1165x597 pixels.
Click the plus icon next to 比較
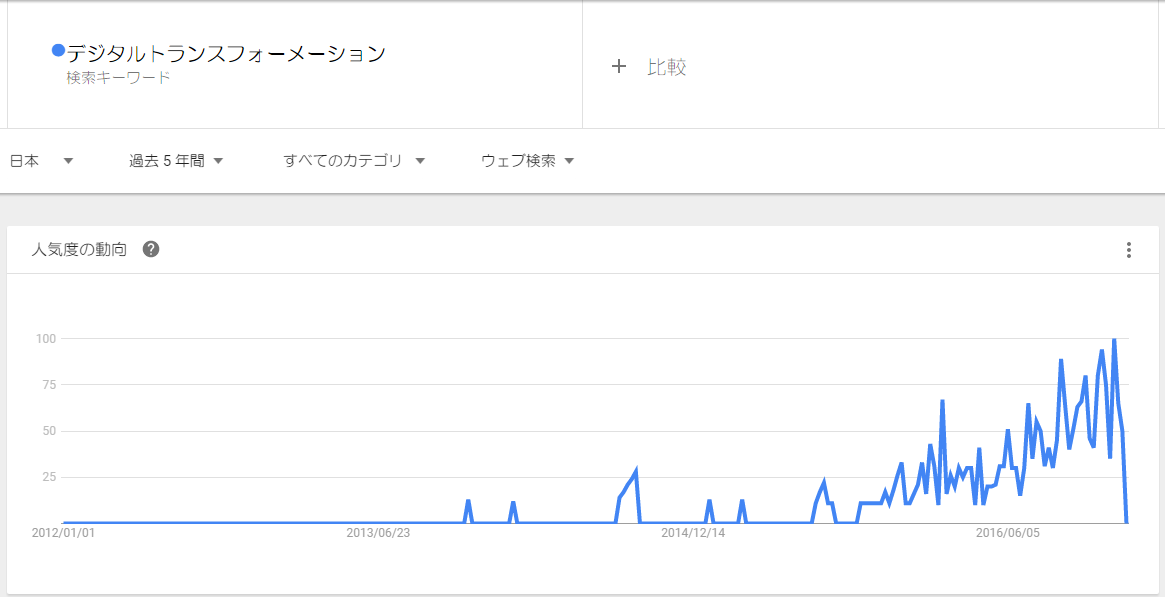tap(619, 67)
